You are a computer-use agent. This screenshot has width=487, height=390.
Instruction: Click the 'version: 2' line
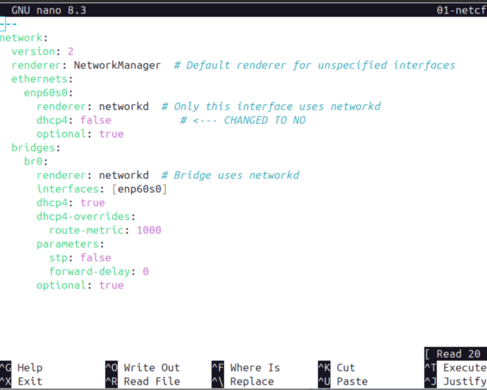coord(43,51)
